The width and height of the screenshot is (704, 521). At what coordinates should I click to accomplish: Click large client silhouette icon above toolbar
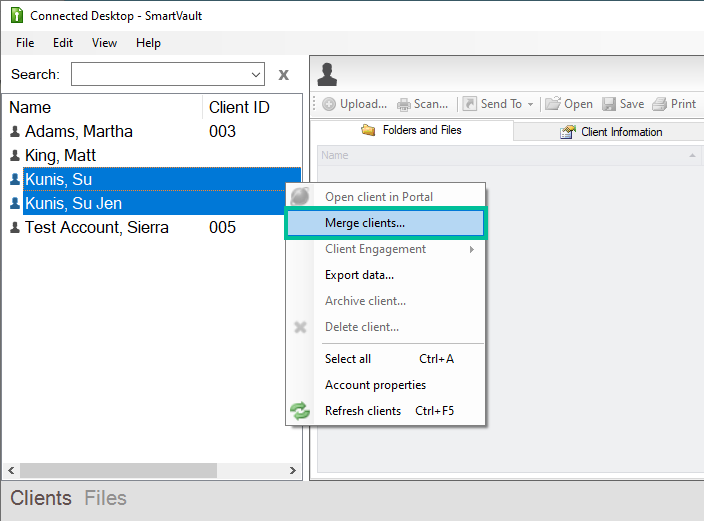tap(327, 74)
